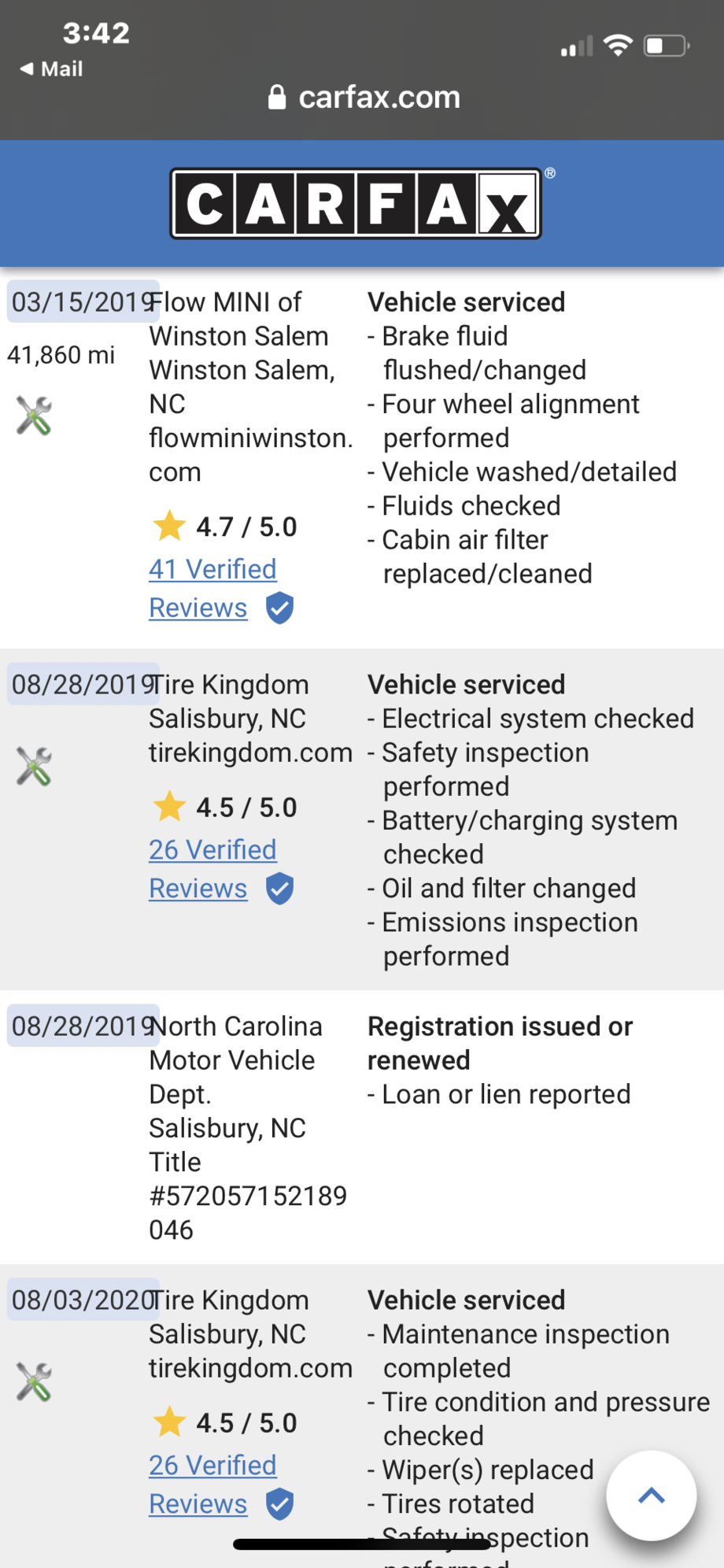Tap the scroll-to-top arrow button
The width and height of the screenshot is (724, 1568).
(x=651, y=1496)
